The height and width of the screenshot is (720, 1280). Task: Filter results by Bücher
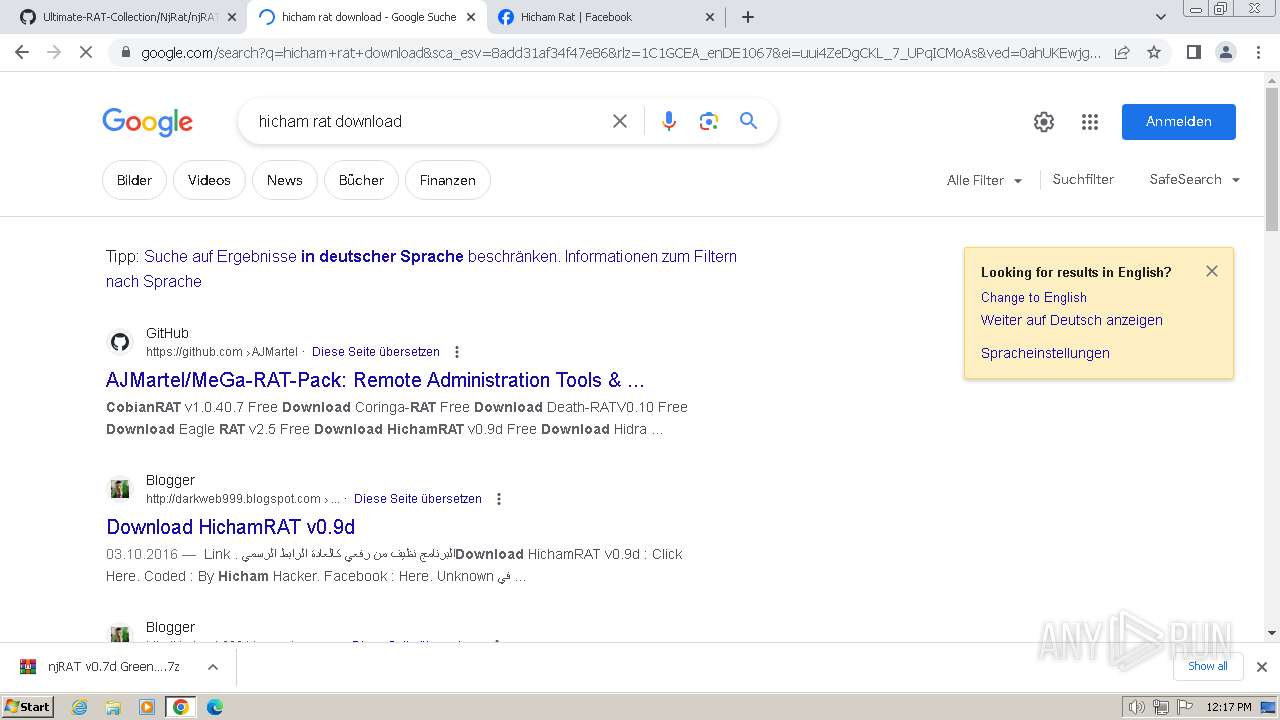click(361, 180)
